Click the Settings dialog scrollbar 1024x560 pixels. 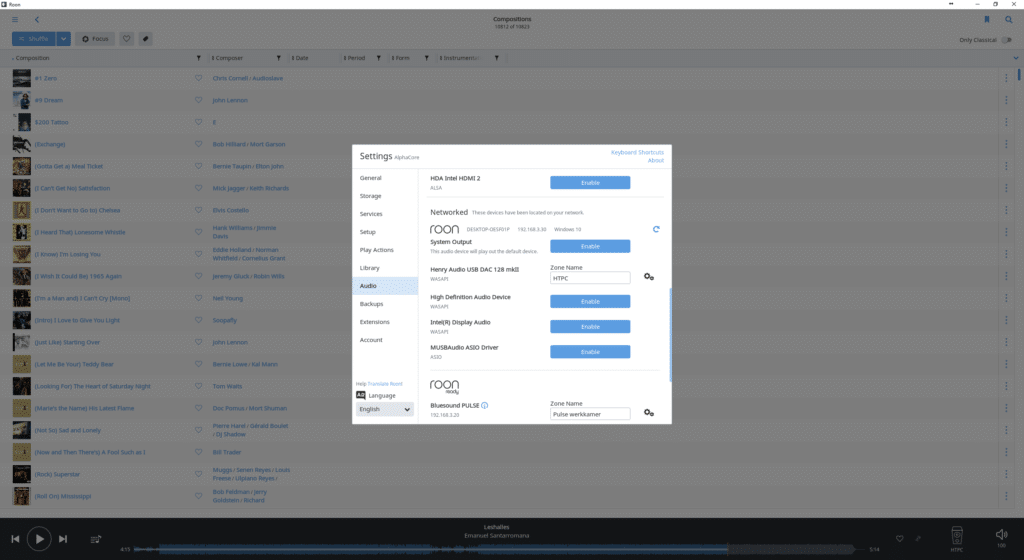pyautogui.click(x=670, y=335)
